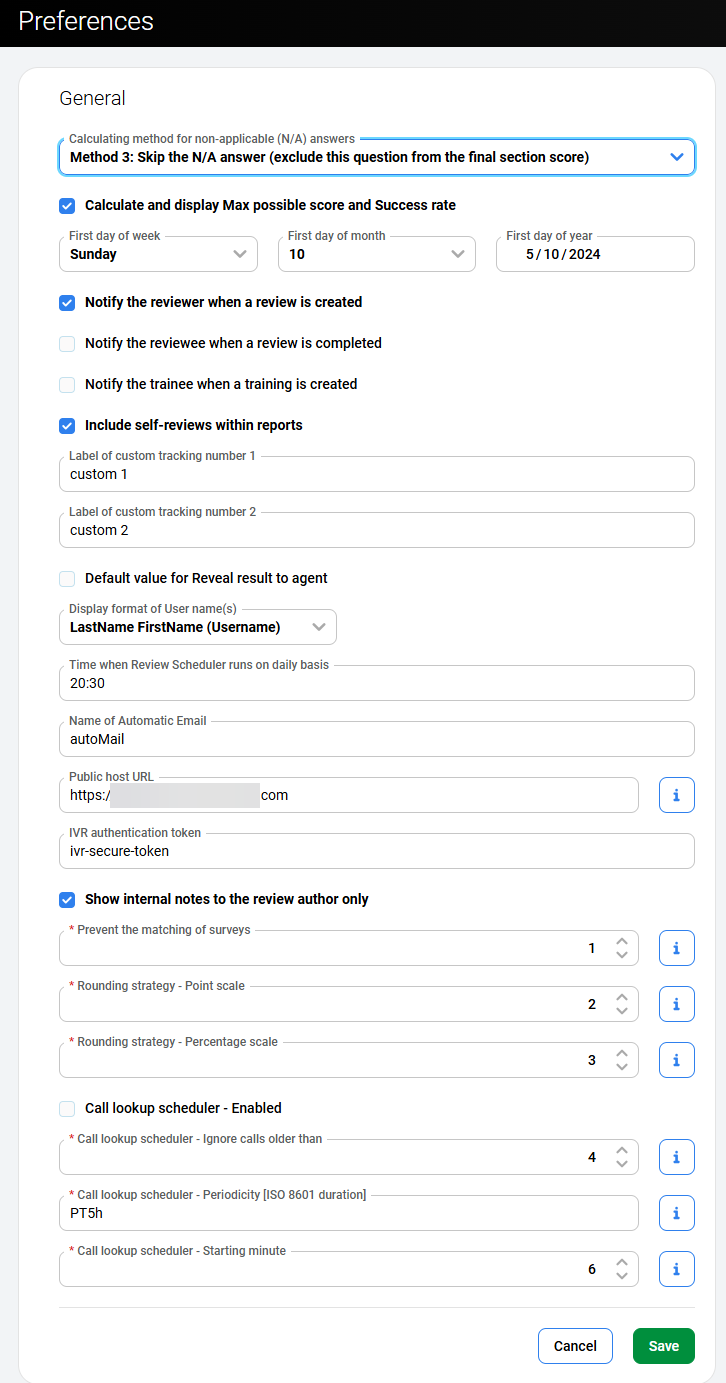This screenshot has width=726, height=1383.
Task: Click info icon for Rounding strategy Point scale
Action: pyautogui.click(x=676, y=1004)
